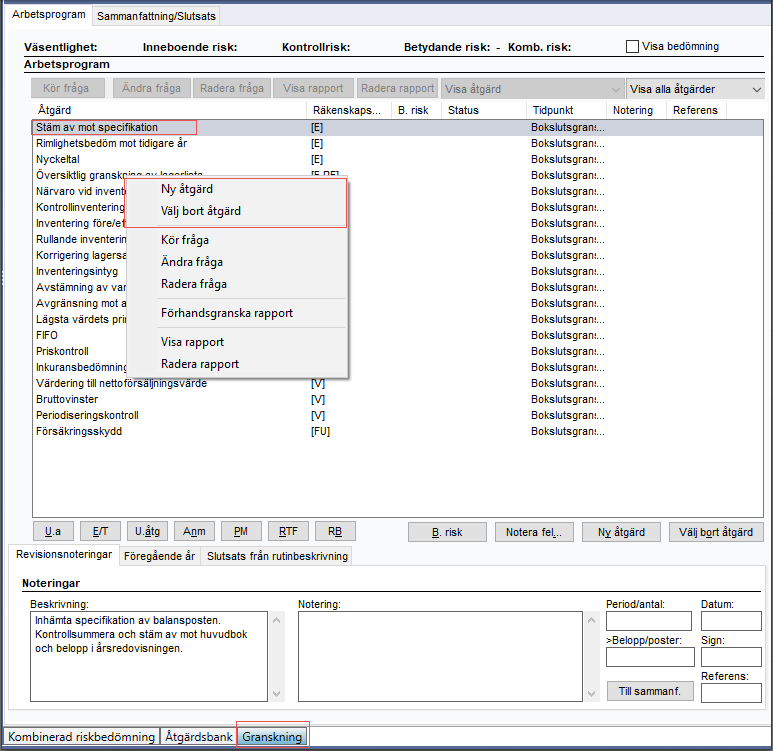Open the Kombinerad riskbedömning bottom tab
Viewport: 773px width, 751px height.
(x=81, y=737)
